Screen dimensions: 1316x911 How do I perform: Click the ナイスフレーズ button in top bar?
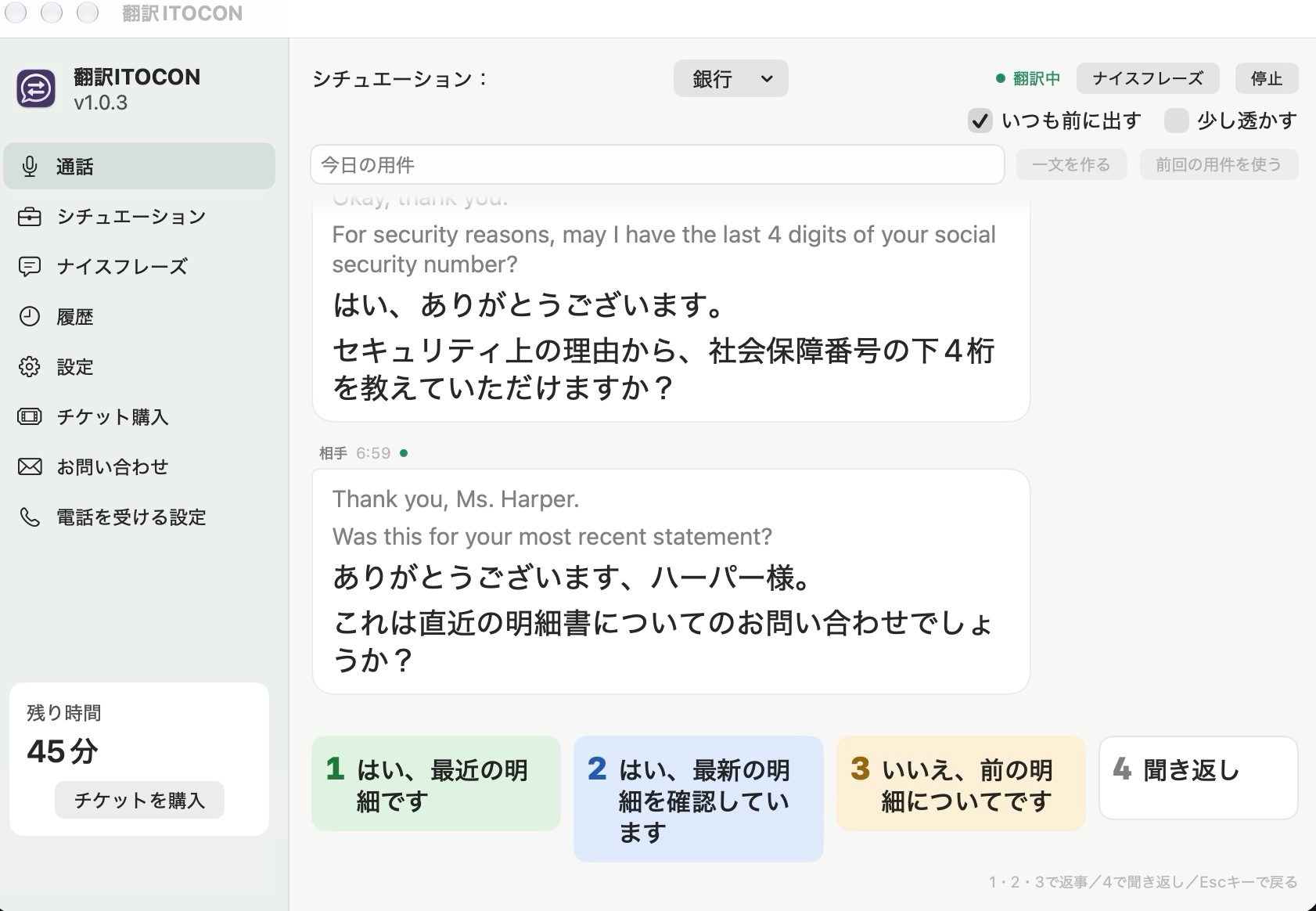pyautogui.click(x=1148, y=78)
